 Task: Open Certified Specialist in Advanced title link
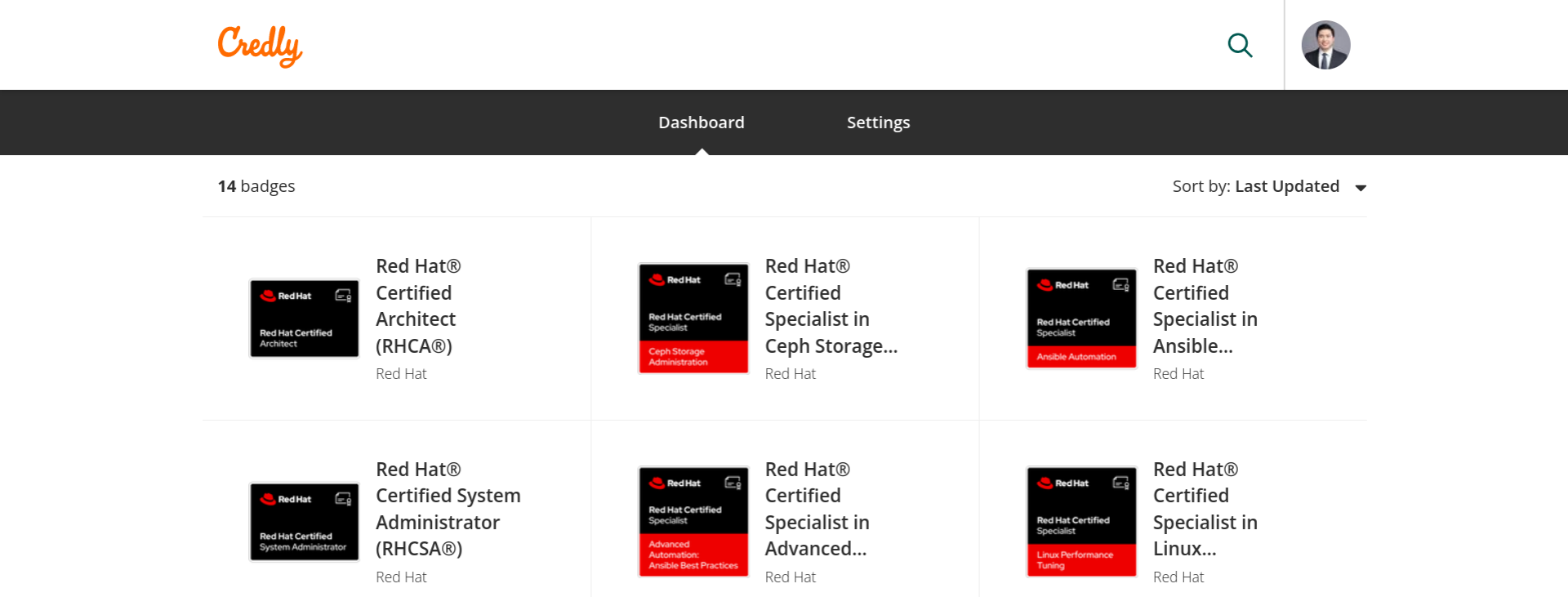pos(817,509)
